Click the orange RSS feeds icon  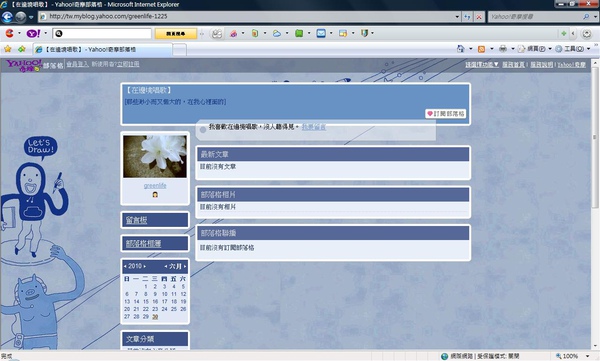tap(481, 49)
